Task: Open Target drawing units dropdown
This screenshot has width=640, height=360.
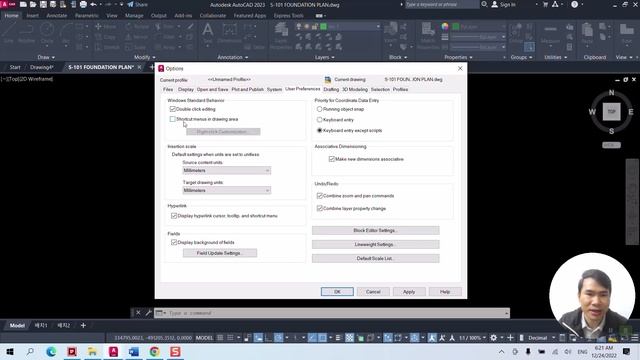Action: pyautogui.click(x=227, y=190)
